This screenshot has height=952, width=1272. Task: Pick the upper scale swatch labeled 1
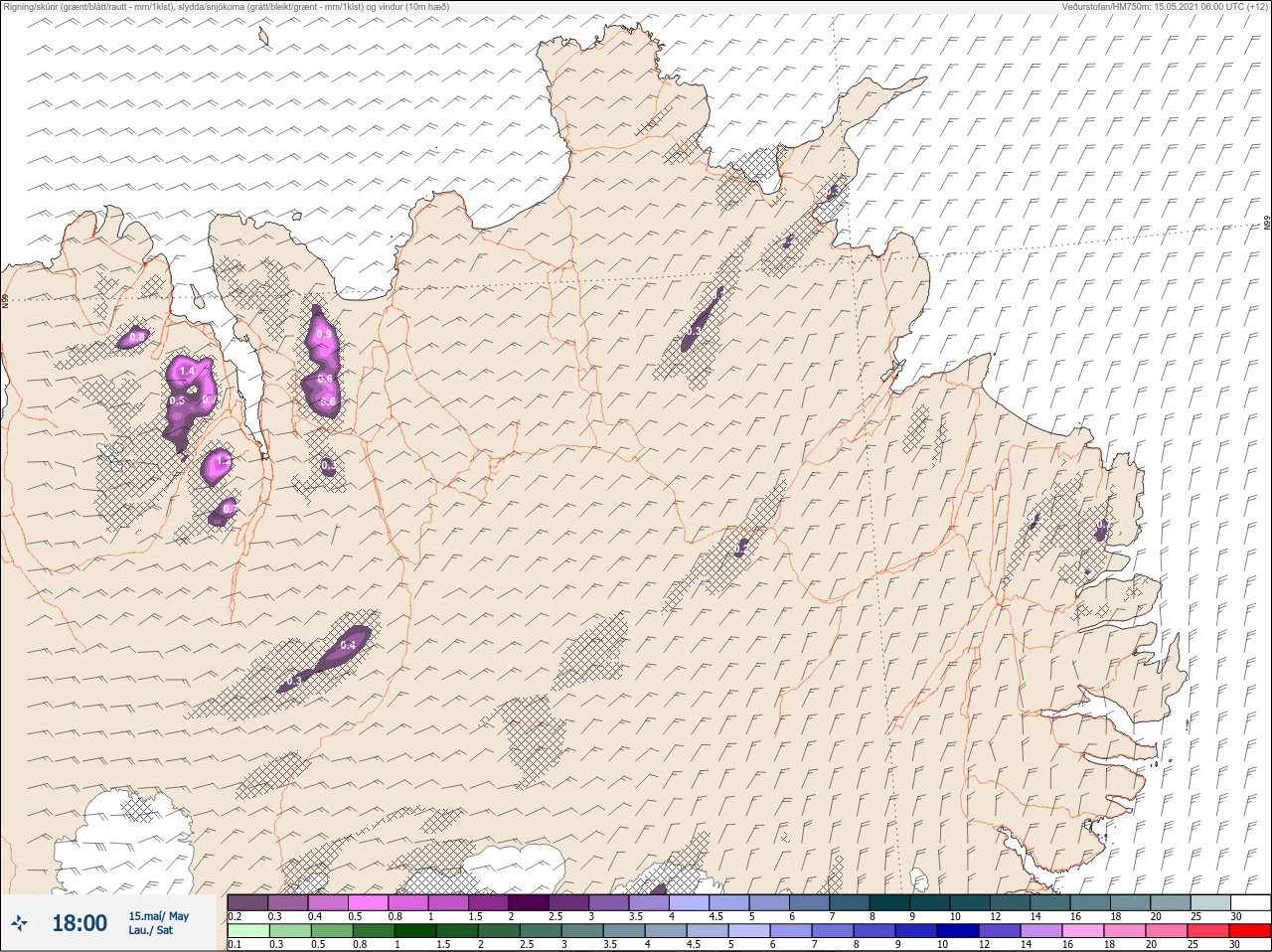[x=448, y=902]
